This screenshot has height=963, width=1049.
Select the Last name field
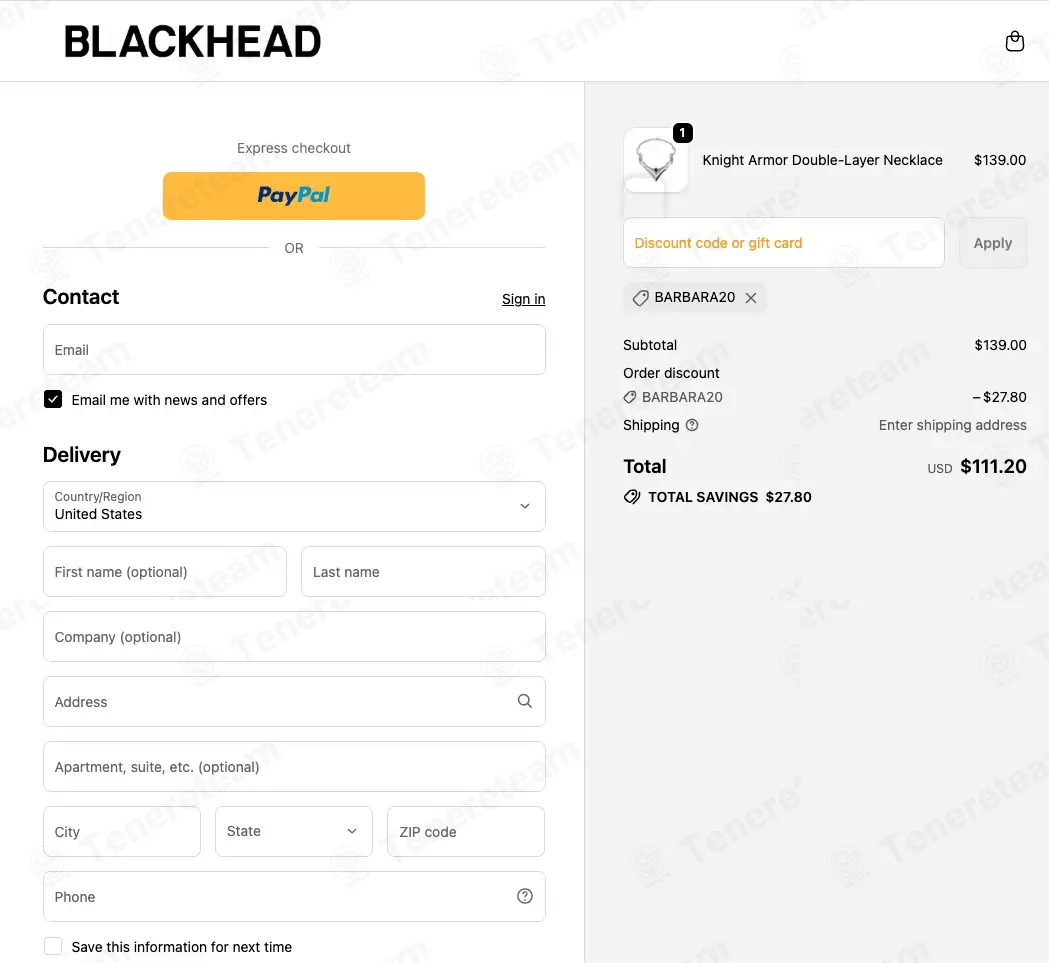pyautogui.click(x=423, y=572)
